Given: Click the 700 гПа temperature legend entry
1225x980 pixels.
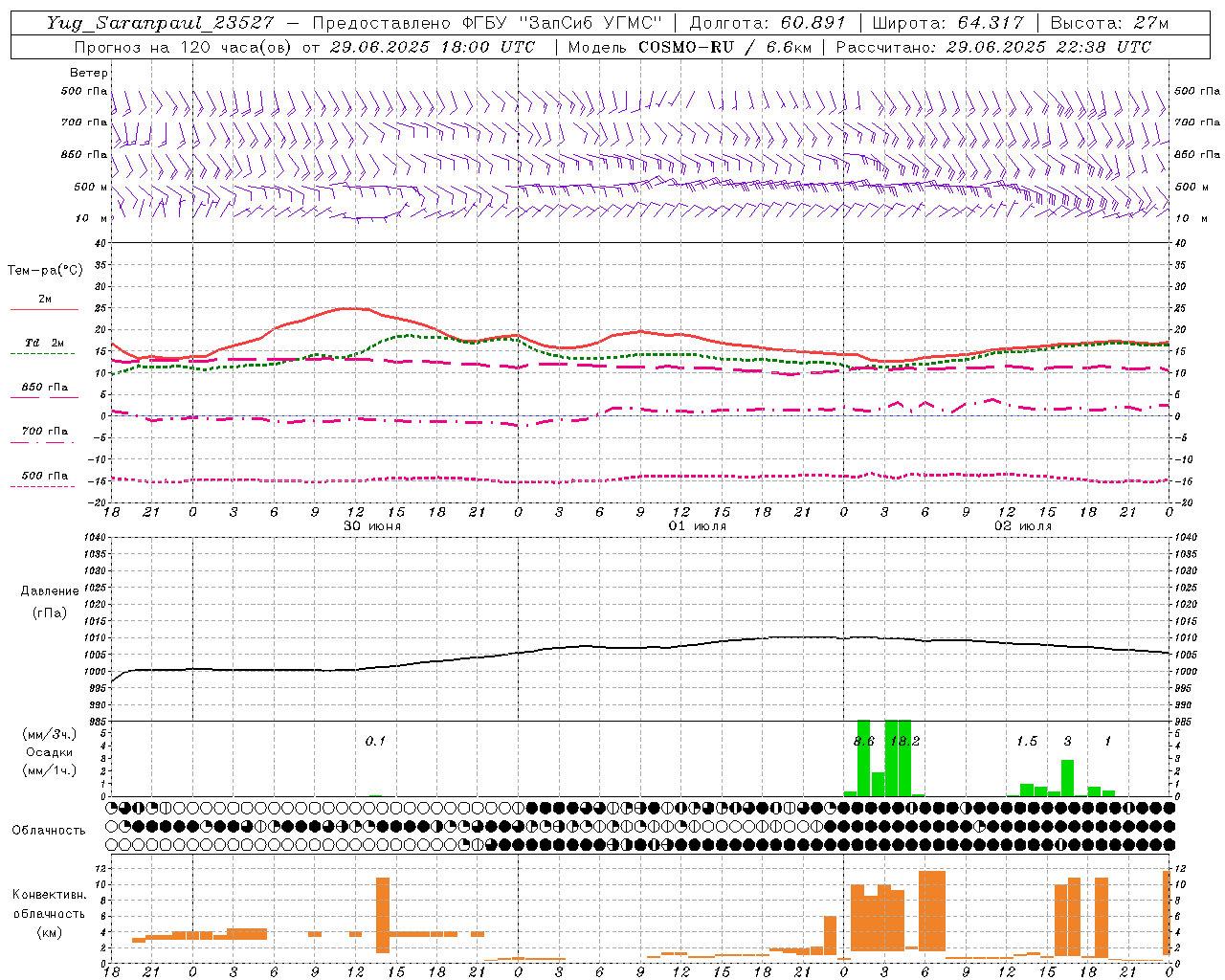Looking at the screenshot, I should click(x=44, y=435).
